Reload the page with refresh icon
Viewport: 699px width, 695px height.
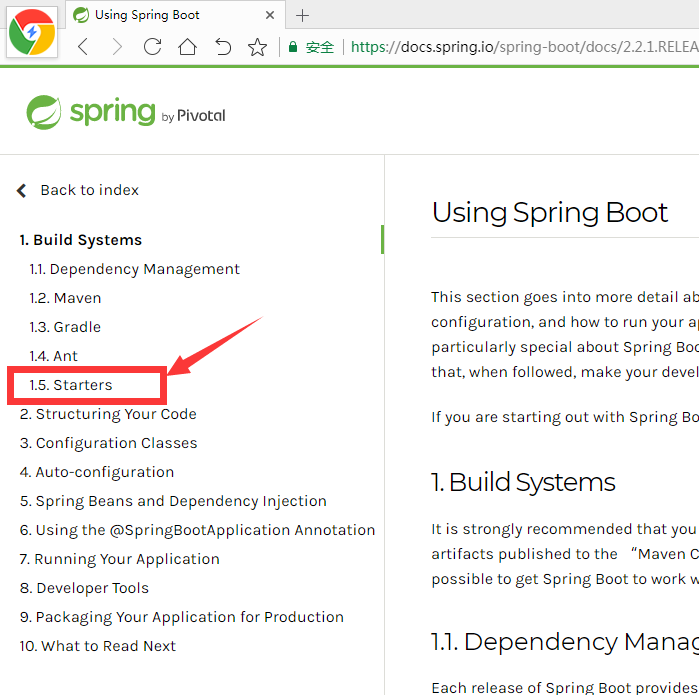pos(152,46)
